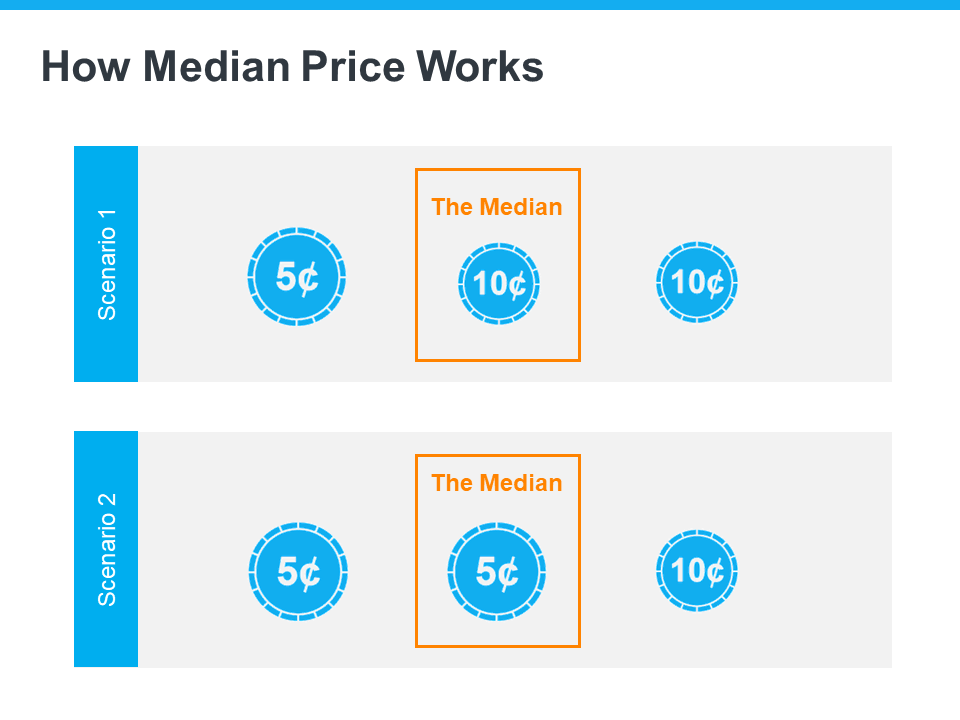Click the white gap between the scenario panels
Image resolution: width=960 pixels, height=720 pixels.
pyautogui.click(x=480, y=406)
